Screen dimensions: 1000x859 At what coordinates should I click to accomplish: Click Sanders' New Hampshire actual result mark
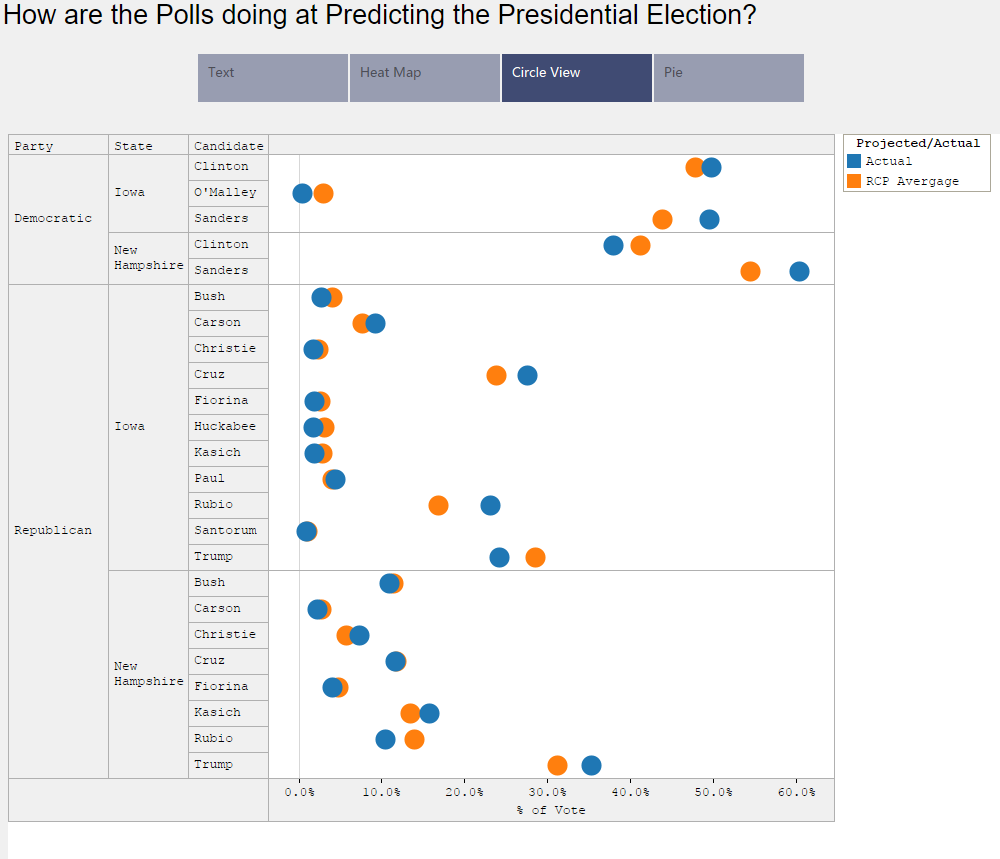click(798, 270)
